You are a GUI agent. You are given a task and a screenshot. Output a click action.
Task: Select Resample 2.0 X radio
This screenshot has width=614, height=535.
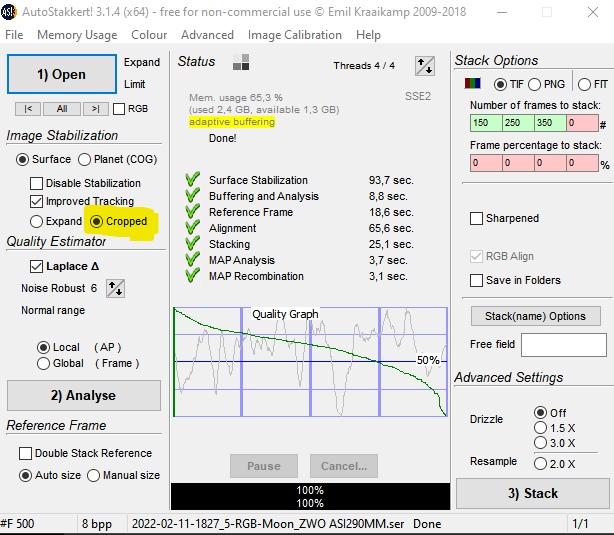tap(540, 464)
